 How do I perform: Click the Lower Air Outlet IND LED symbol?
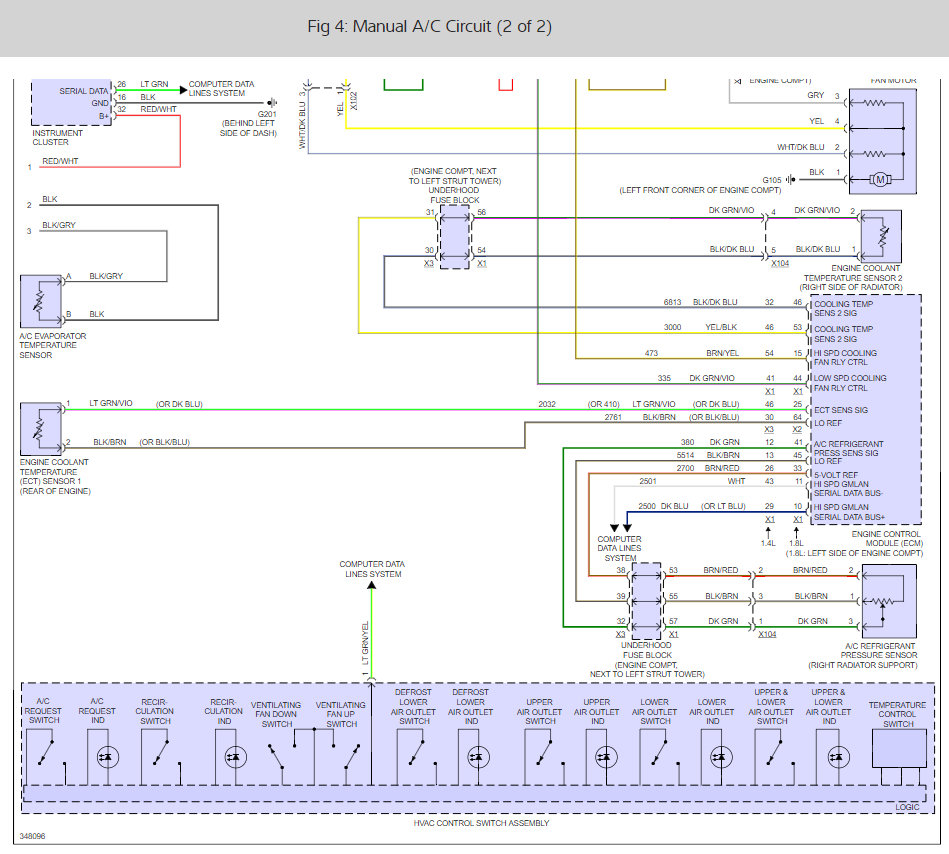click(x=721, y=757)
